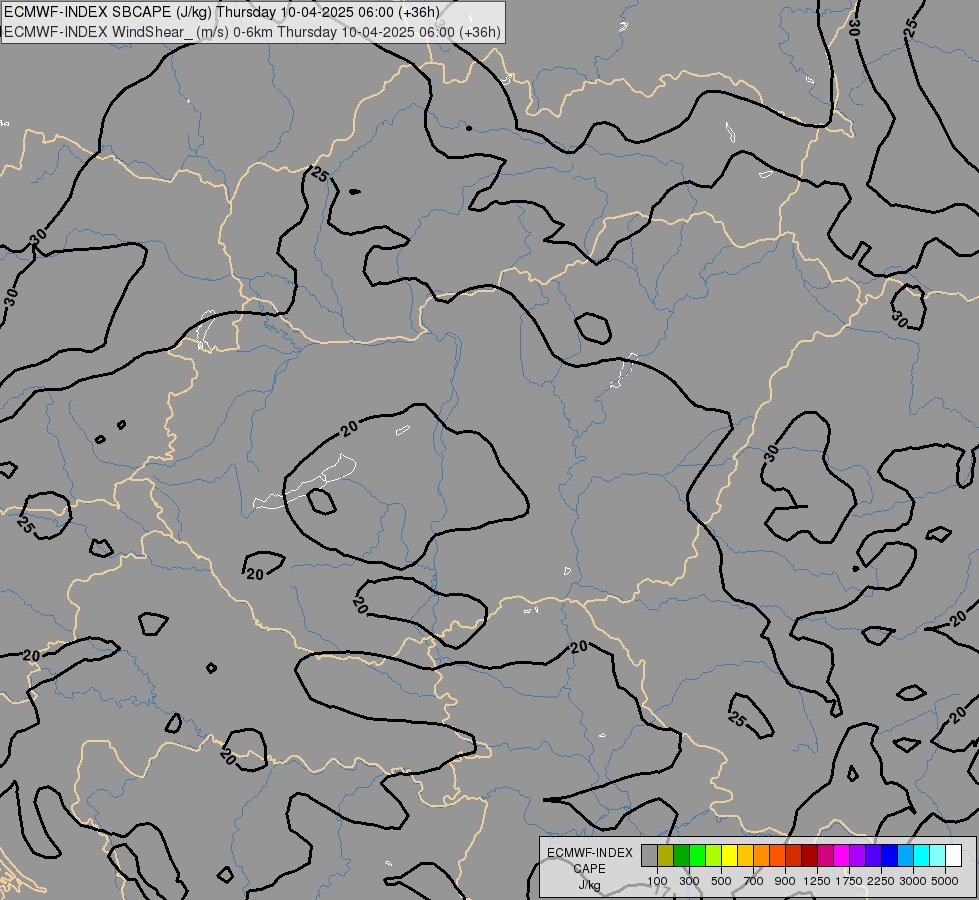
Task: Click the 2250 value on the legend scale
Action: (x=881, y=881)
